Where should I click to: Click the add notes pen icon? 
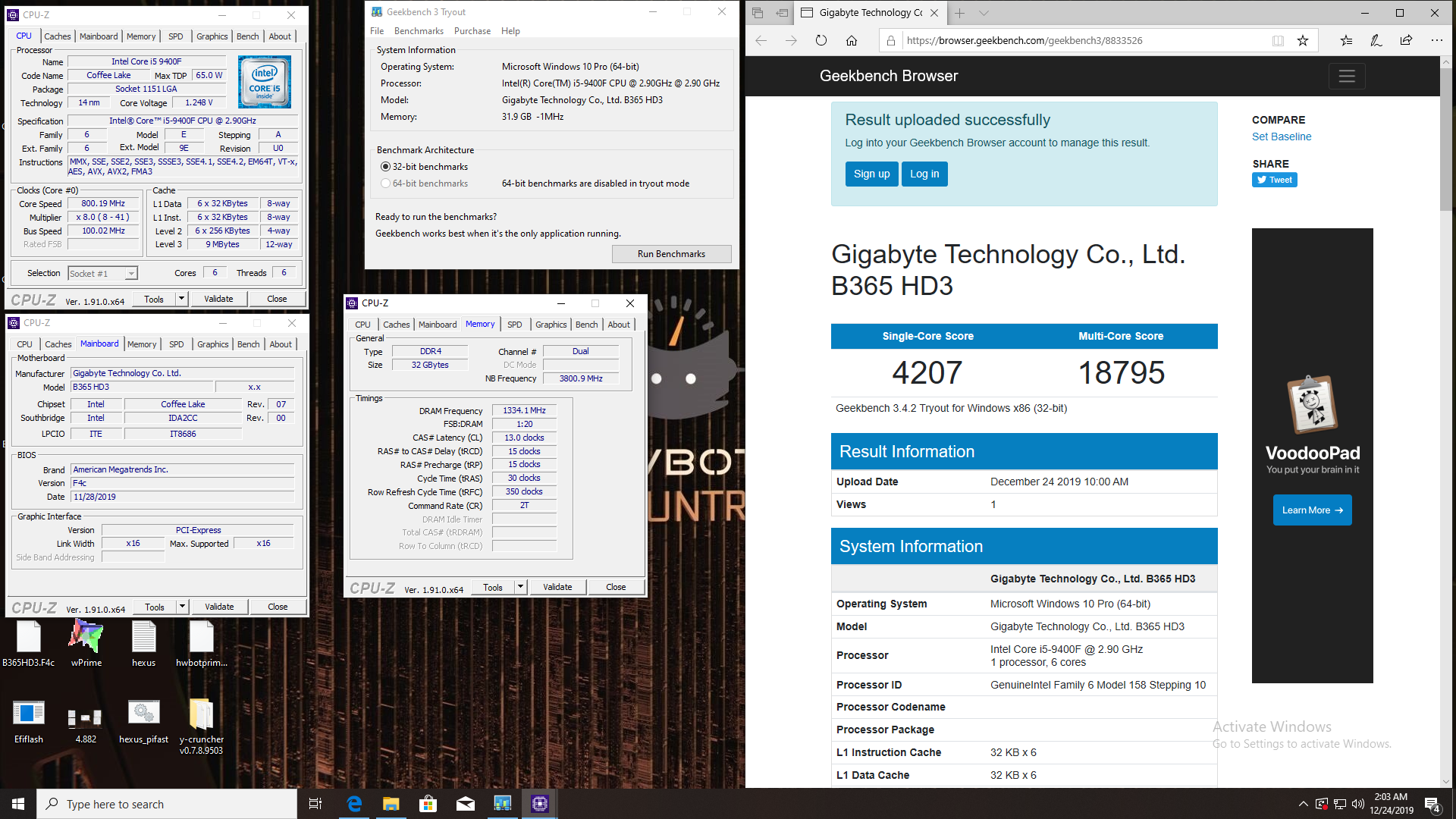(1376, 41)
